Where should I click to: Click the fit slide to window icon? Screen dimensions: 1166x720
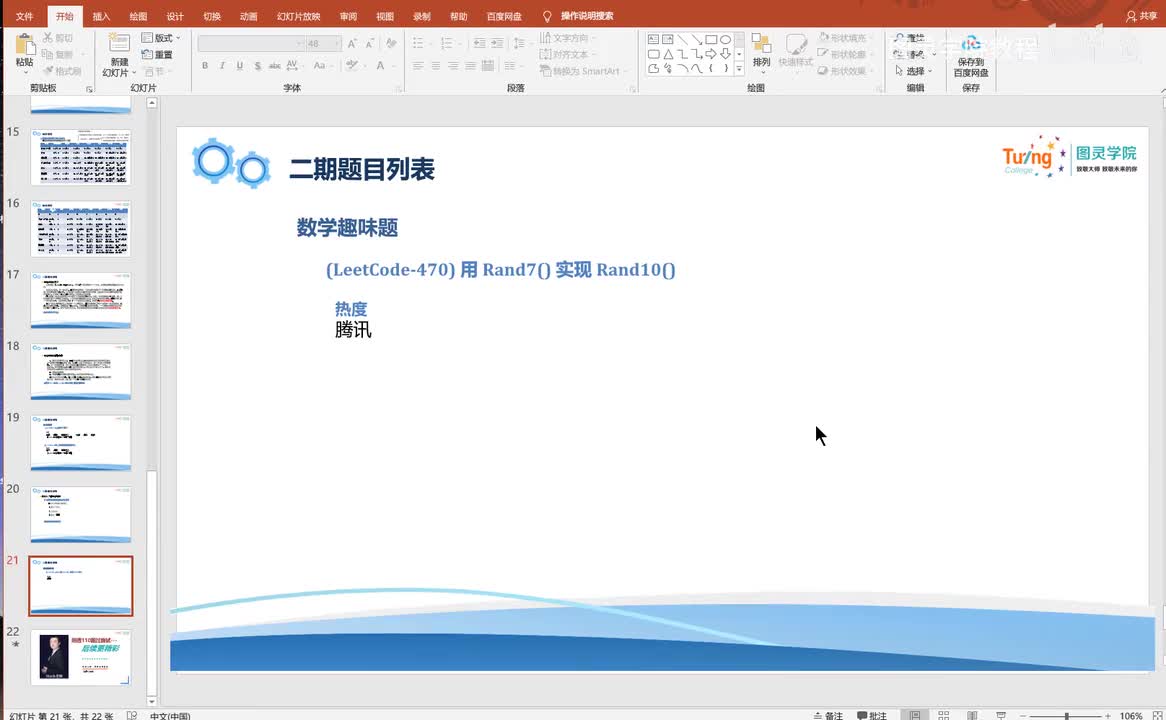(x=1157, y=716)
